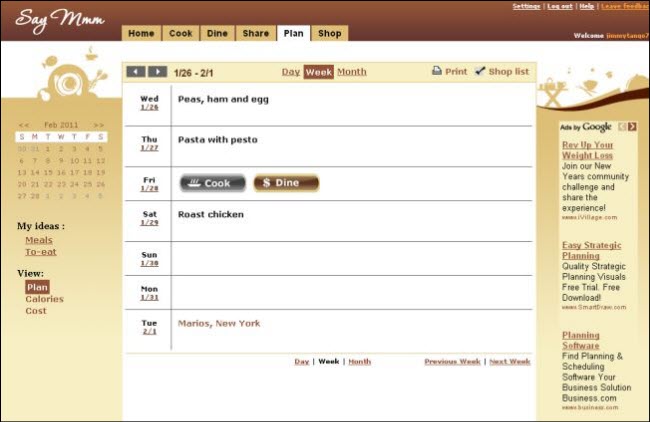Viewport: 650px width, 422px height.
Task: Click the Print icon
Action: coord(437,72)
